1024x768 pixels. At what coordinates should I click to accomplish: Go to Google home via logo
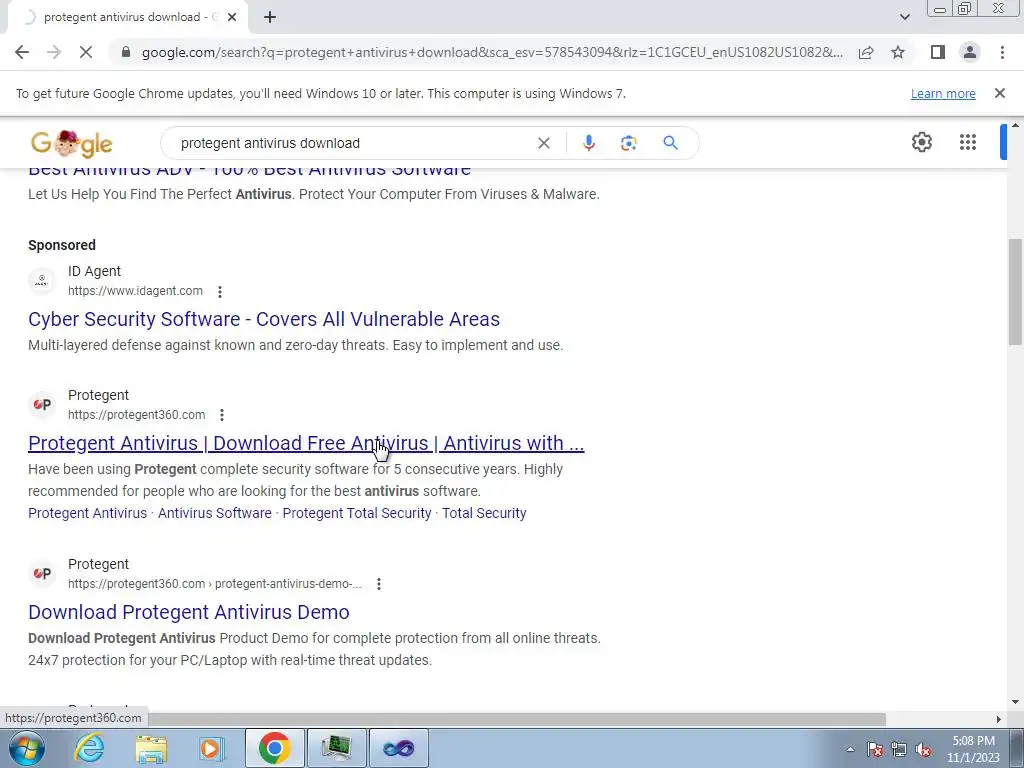71,143
